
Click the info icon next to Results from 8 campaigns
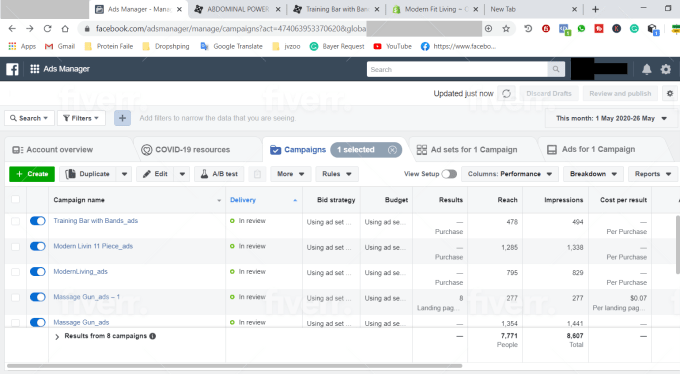coord(153,336)
